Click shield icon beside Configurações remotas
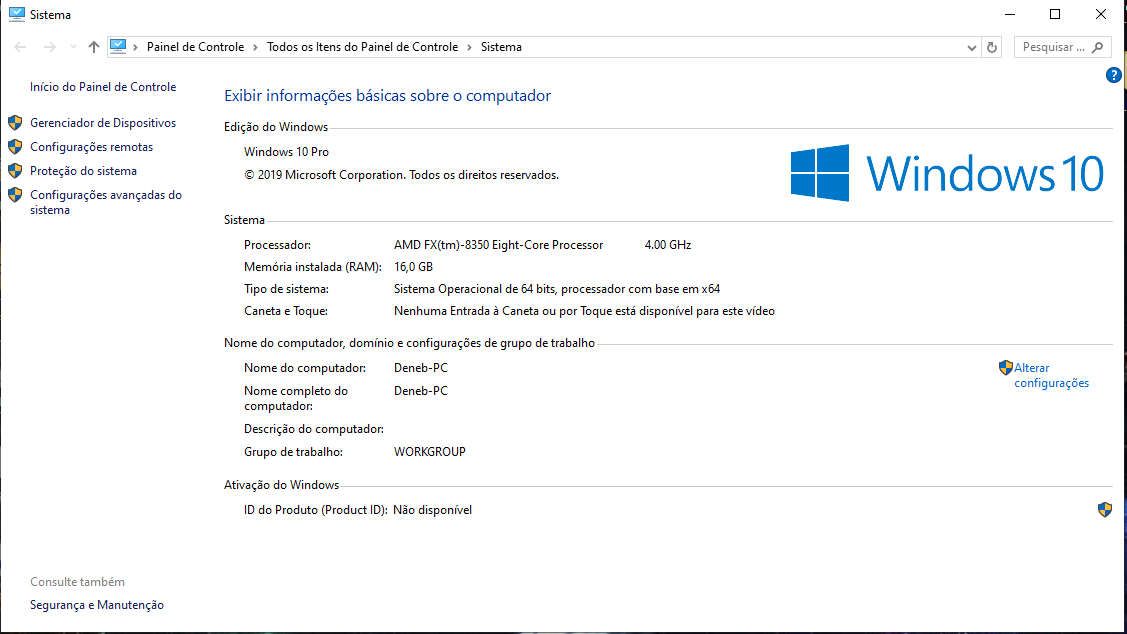 coord(15,147)
